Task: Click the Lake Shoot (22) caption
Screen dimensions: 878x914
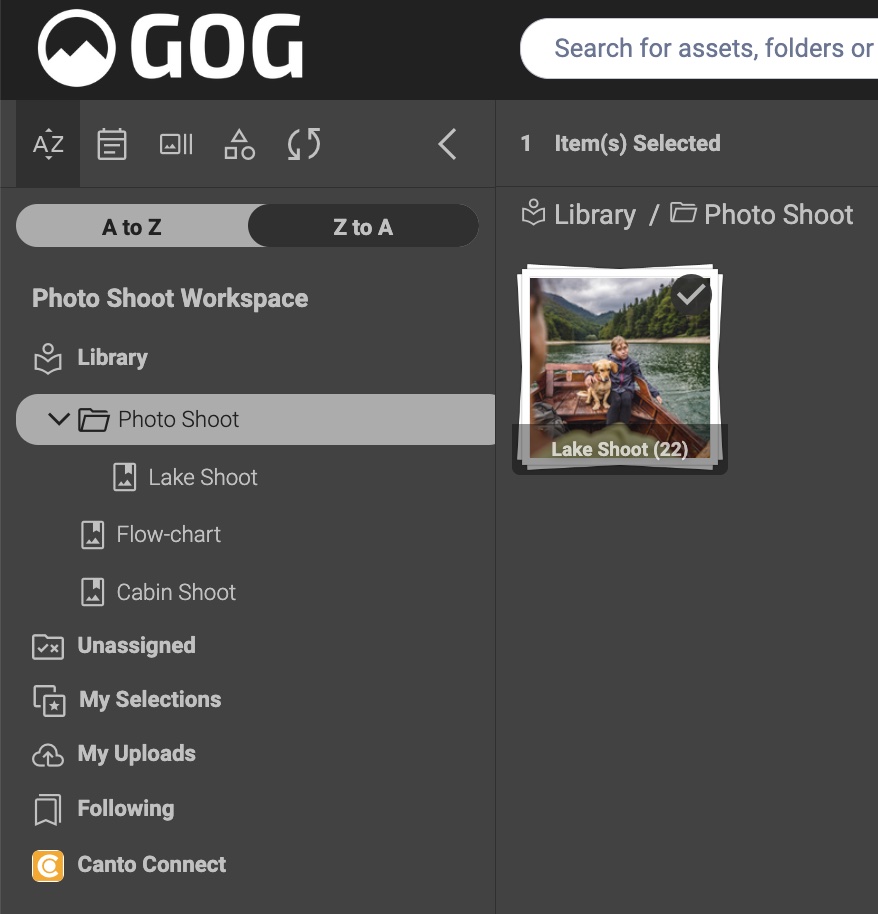Action: tap(620, 449)
